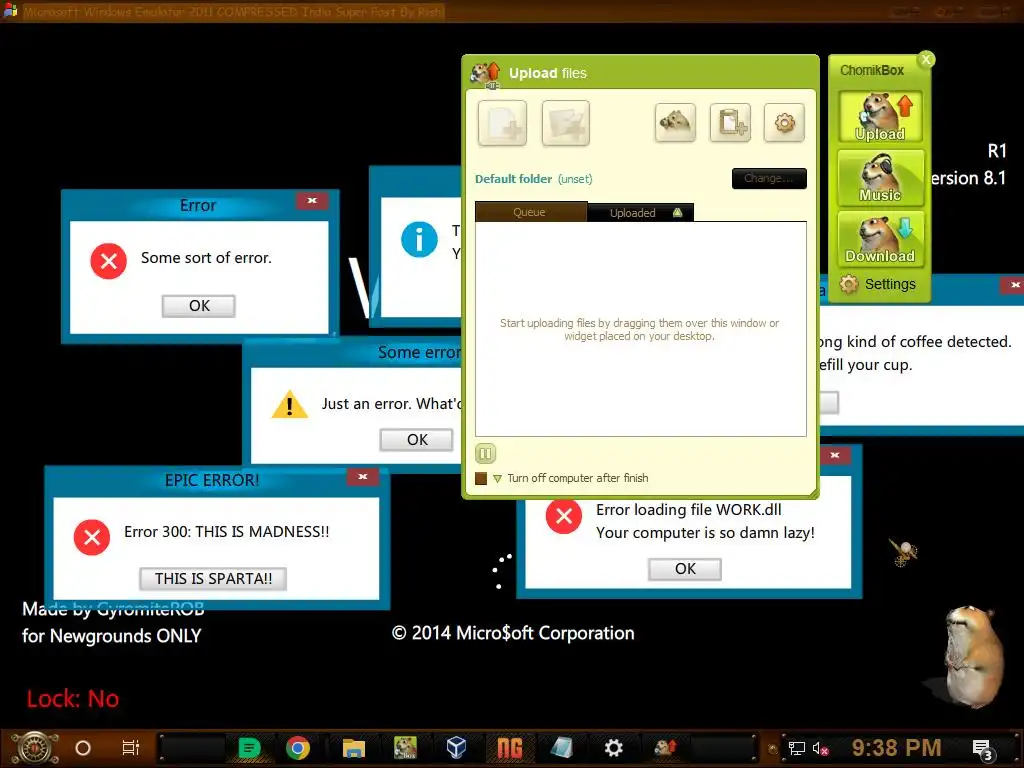
Task: Click the steampunk Start button on taskbar
Action: click(35, 748)
